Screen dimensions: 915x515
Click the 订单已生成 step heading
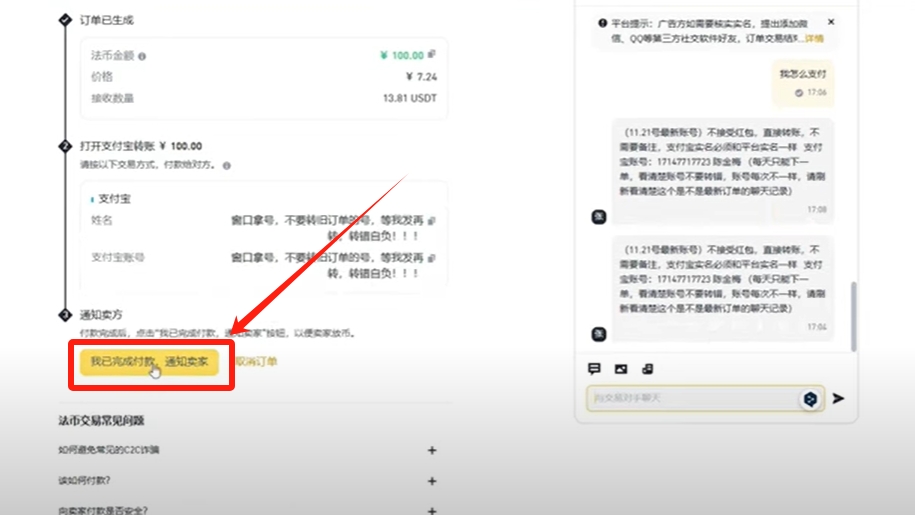(107, 20)
